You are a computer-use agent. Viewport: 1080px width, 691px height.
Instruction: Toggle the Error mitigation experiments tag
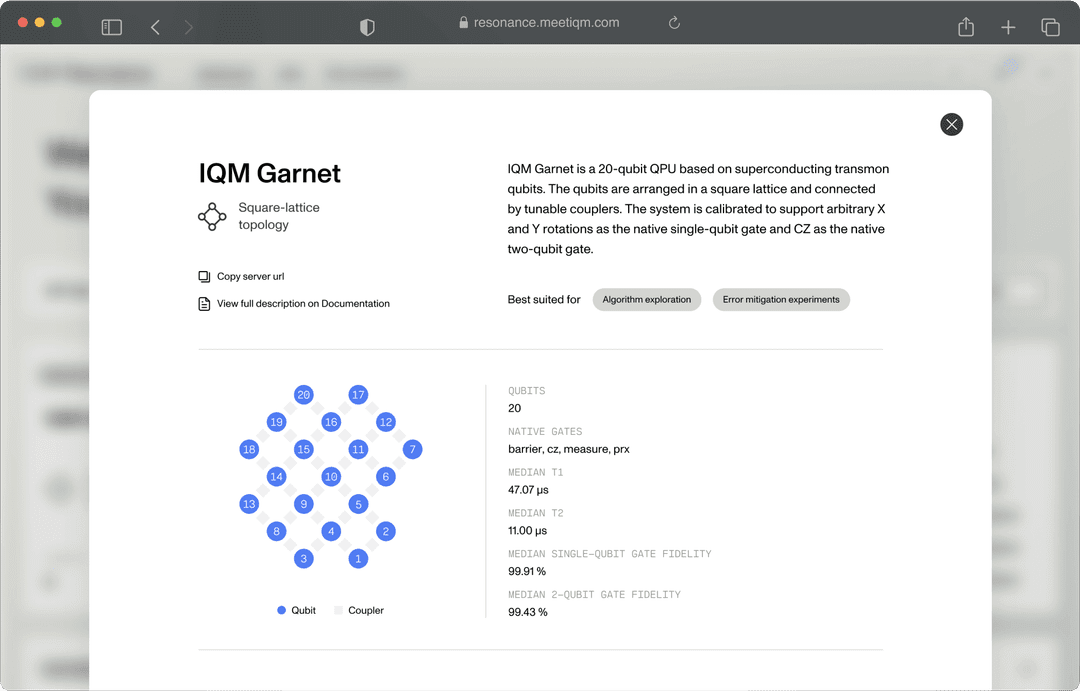(781, 299)
